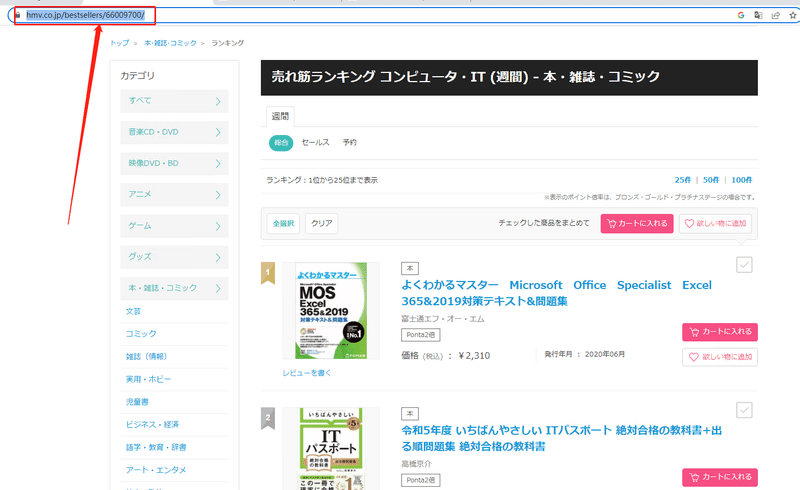Screen dimensions: 800x490
Task: Click Ponta2倍 badge of MOS Excel book
Action: point(420,335)
